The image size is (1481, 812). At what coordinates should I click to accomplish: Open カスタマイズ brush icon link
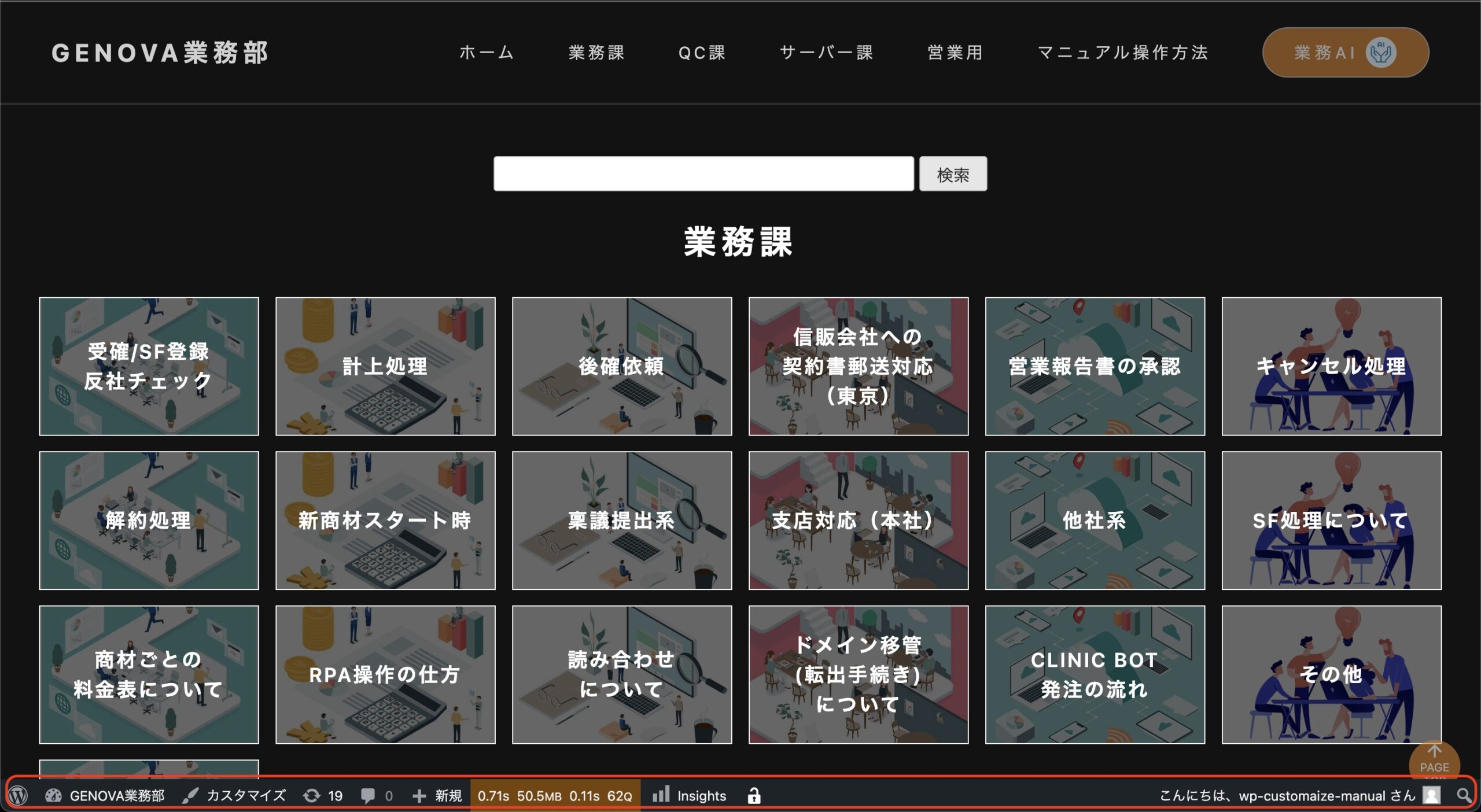tap(189, 796)
